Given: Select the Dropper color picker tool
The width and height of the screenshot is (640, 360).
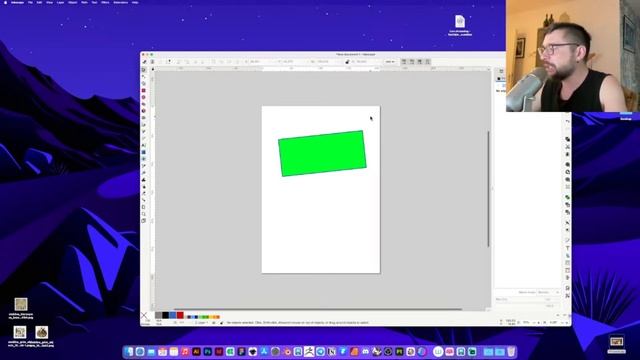Looking at the screenshot, I should [144, 166].
